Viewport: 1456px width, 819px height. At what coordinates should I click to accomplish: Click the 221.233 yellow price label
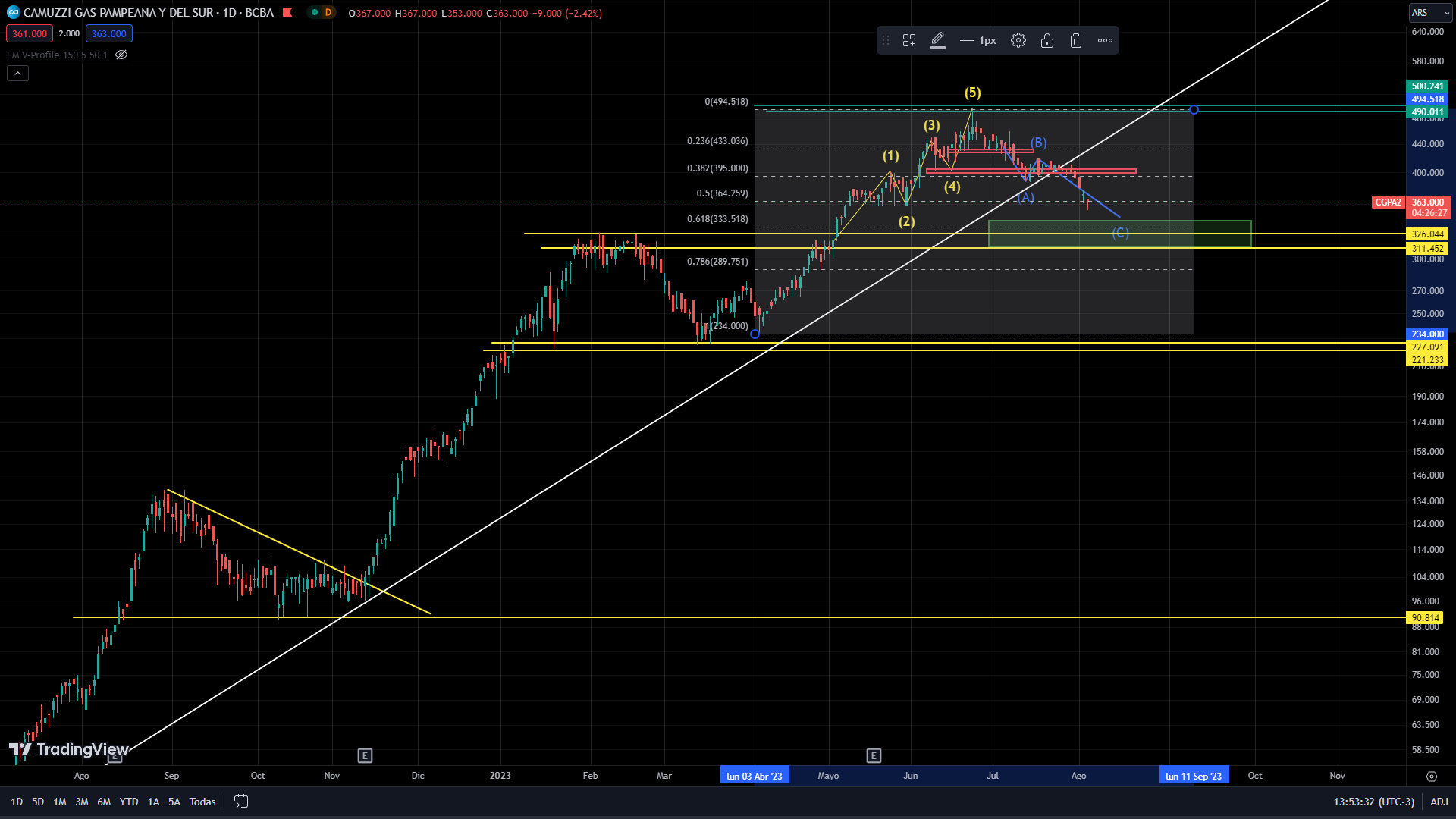(x=1428, y=360)
